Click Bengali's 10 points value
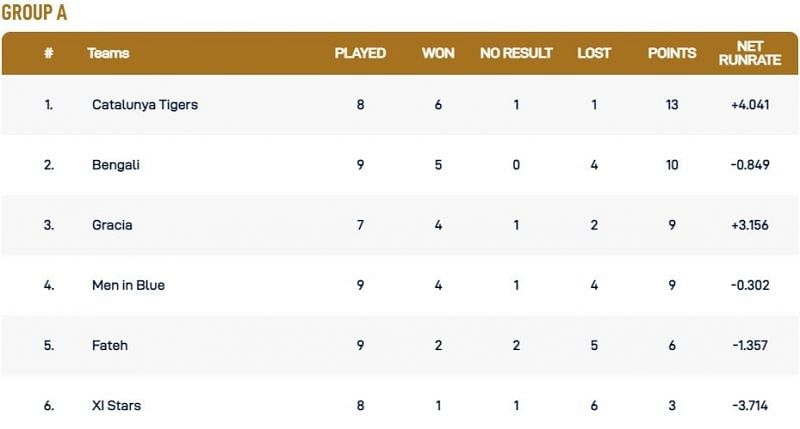Image resolution: width=800 pixels, height=429 pixels. 672,165
